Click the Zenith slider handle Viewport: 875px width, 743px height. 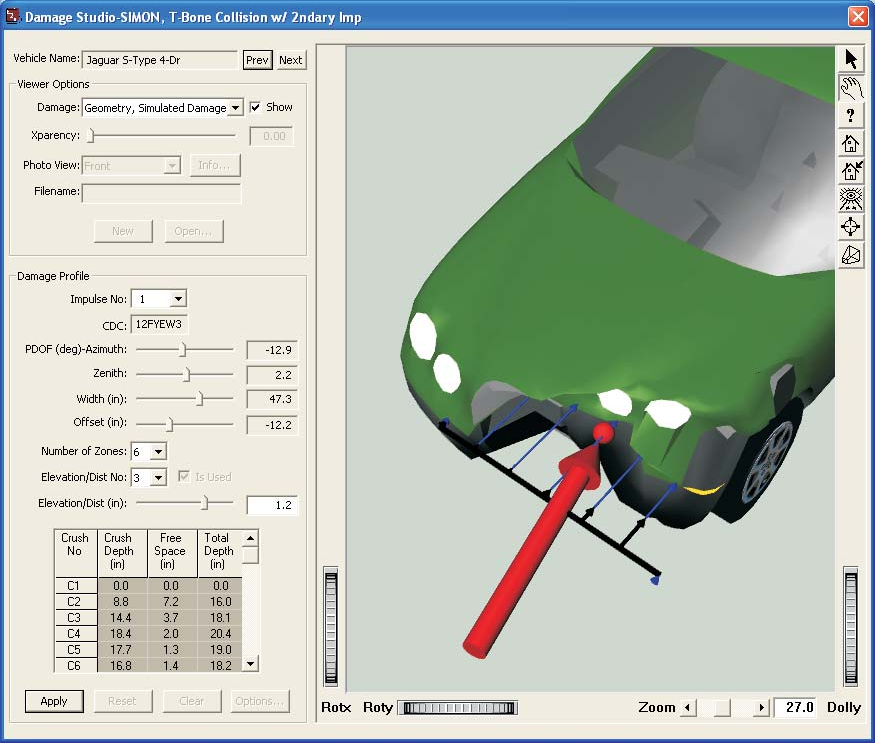tap(187, 374)
